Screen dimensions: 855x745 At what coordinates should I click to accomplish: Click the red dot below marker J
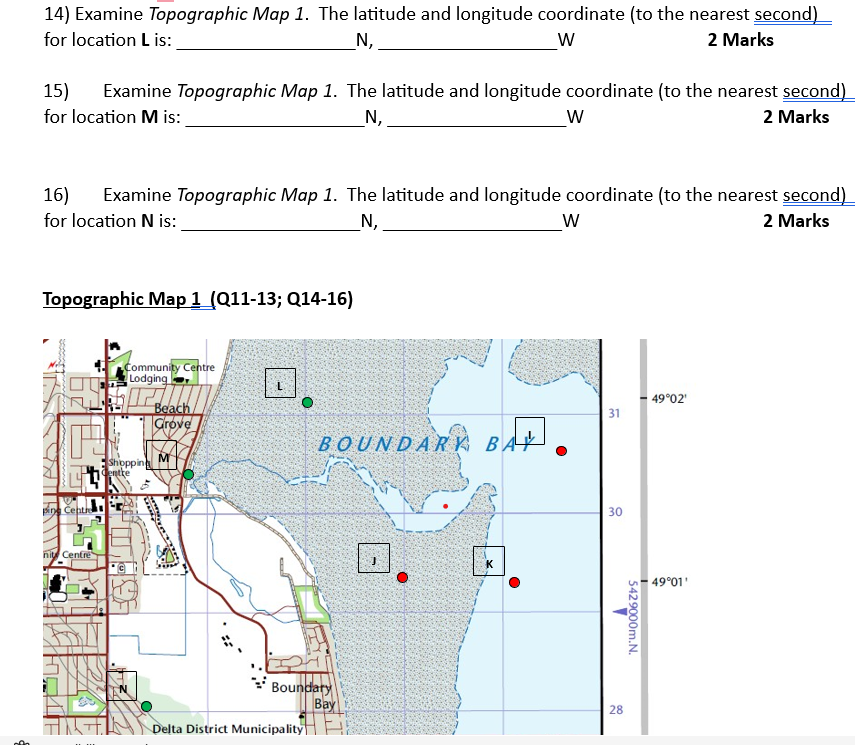pyautogui.click(x=402, y=577)
